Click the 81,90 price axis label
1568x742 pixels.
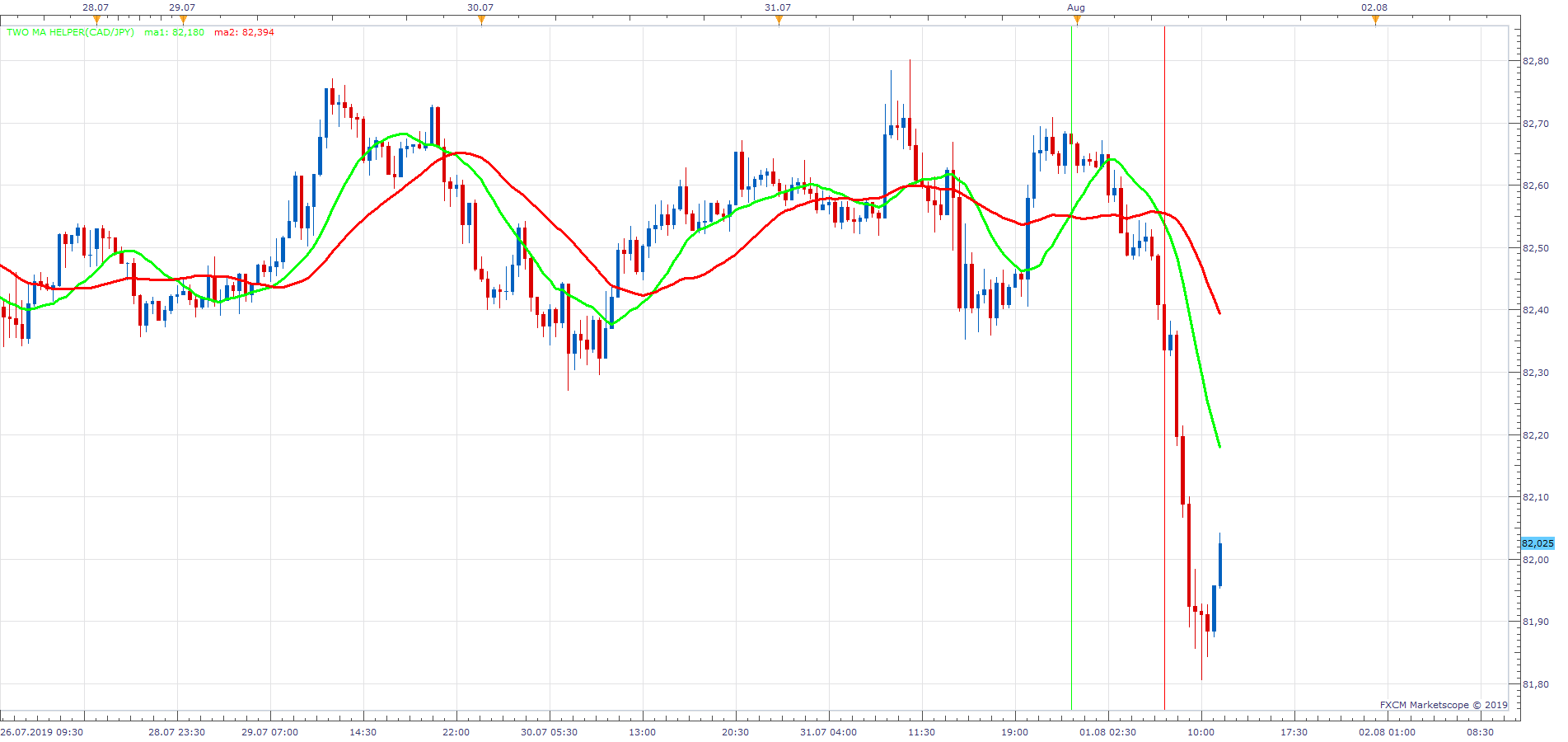click(x=1536, y=622)
